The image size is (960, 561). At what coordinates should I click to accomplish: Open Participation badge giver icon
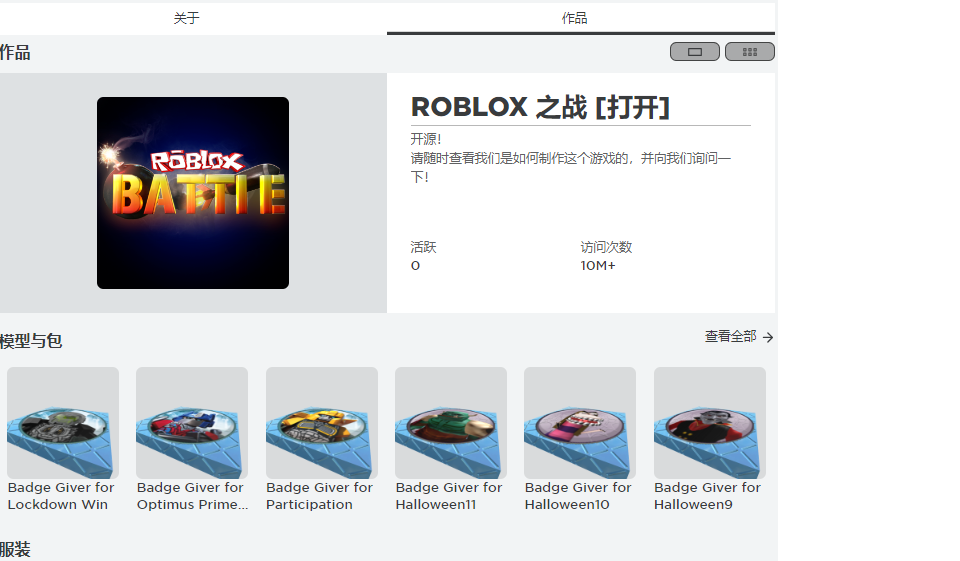point(321,423)
